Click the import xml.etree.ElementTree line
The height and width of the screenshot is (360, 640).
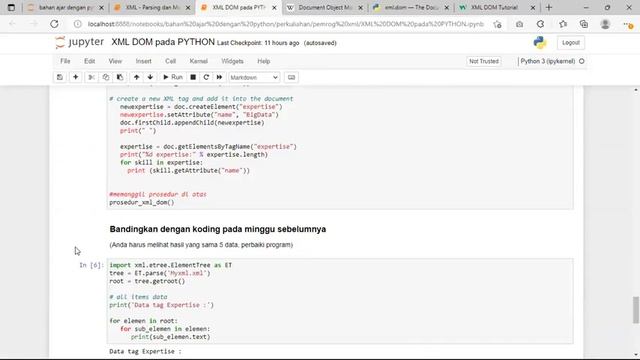point(171,265)
